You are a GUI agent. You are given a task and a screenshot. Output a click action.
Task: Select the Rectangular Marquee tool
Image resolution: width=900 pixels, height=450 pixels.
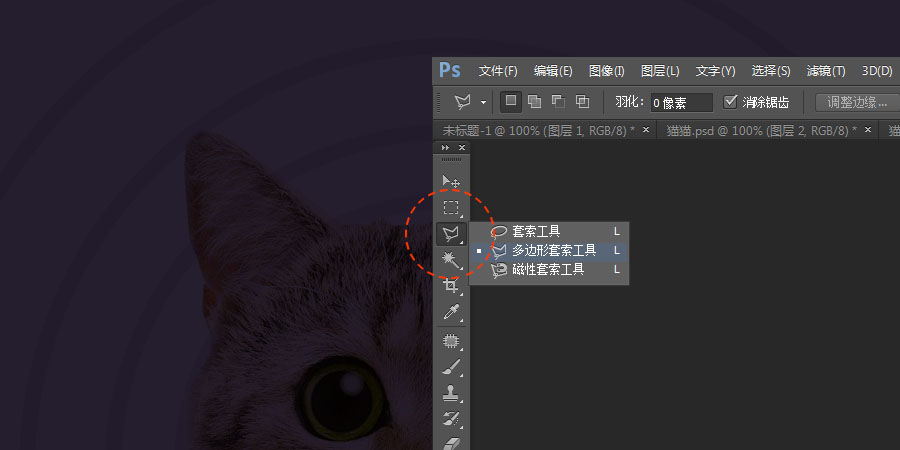pos(451,207)
